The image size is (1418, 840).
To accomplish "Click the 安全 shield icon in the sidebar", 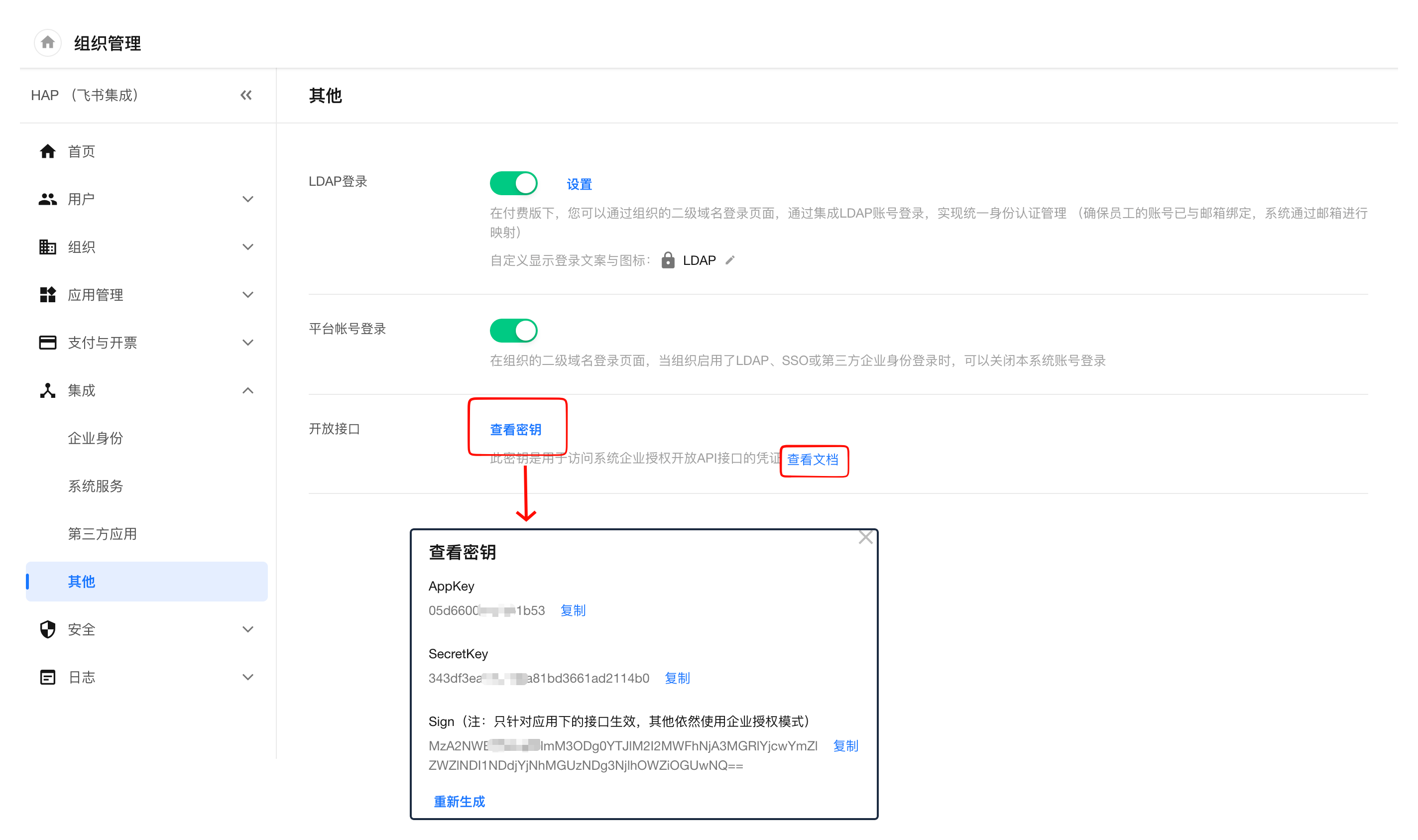I will (x=47, y=629).
